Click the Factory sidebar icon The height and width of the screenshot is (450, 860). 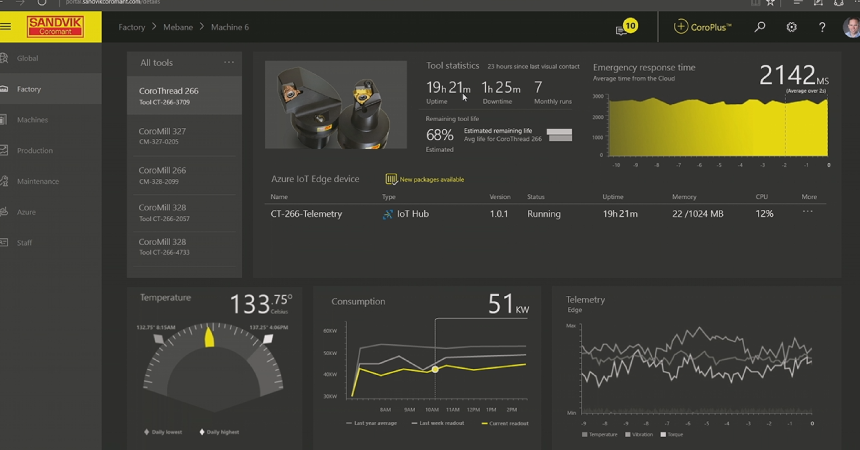pyautogui.click(x=3, y=88)
